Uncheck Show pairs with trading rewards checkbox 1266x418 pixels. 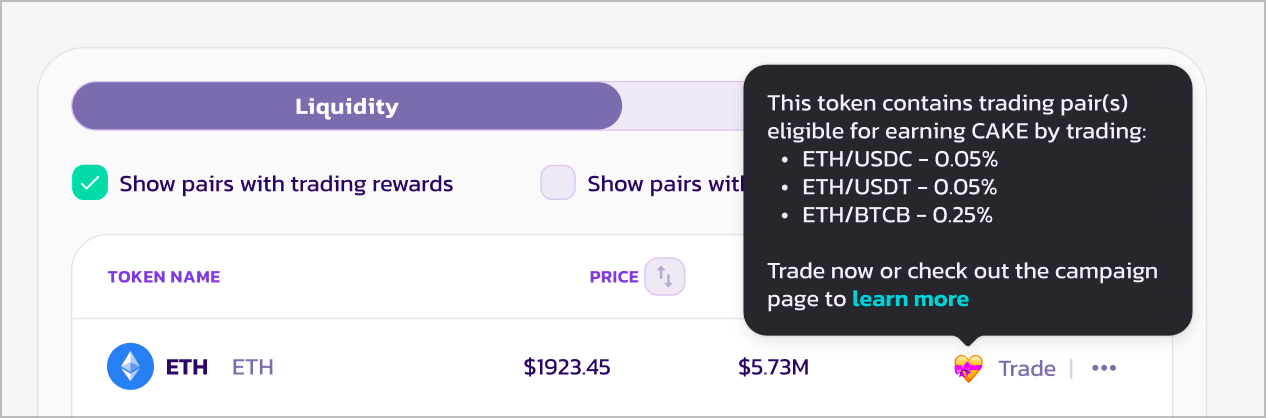(x=90, y=183)
